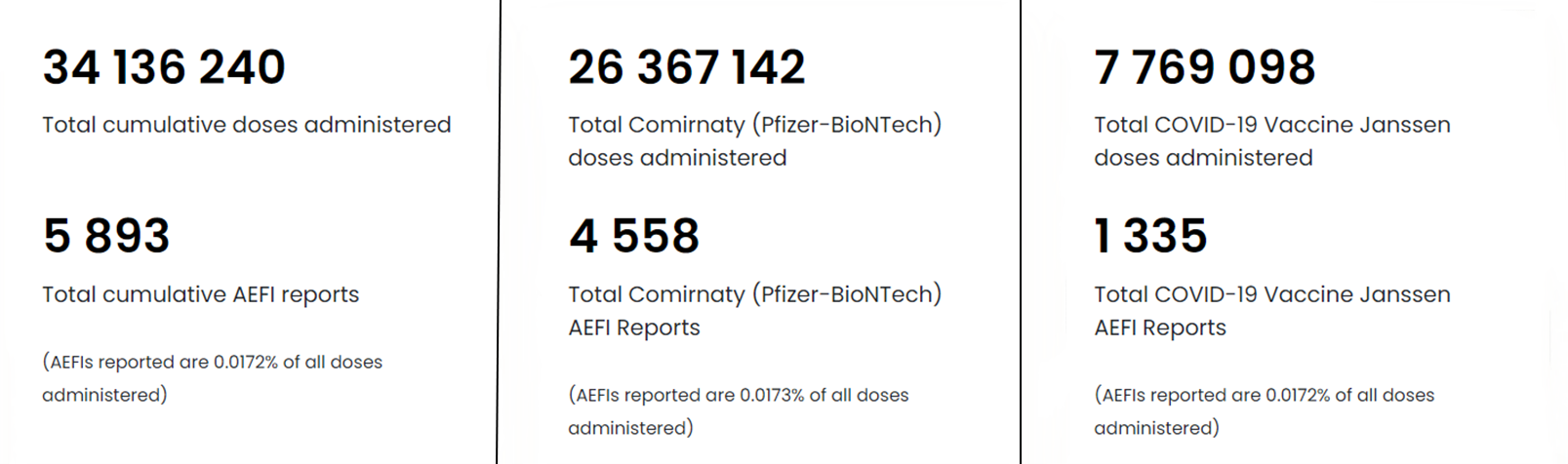Click the 0.0172% value in the cumulative note

tap(245, 362)
